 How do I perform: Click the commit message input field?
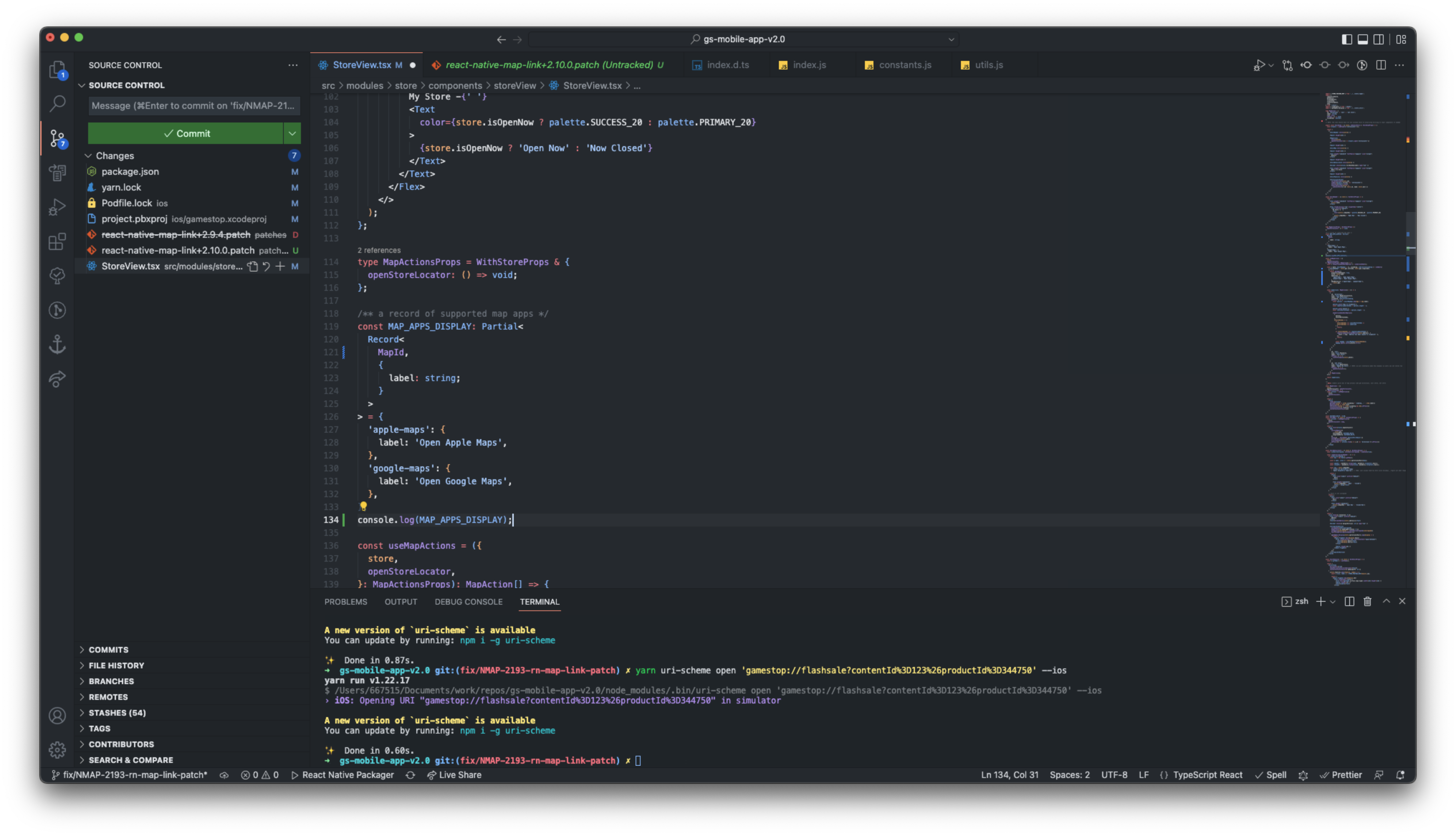[x=194, y=106]
